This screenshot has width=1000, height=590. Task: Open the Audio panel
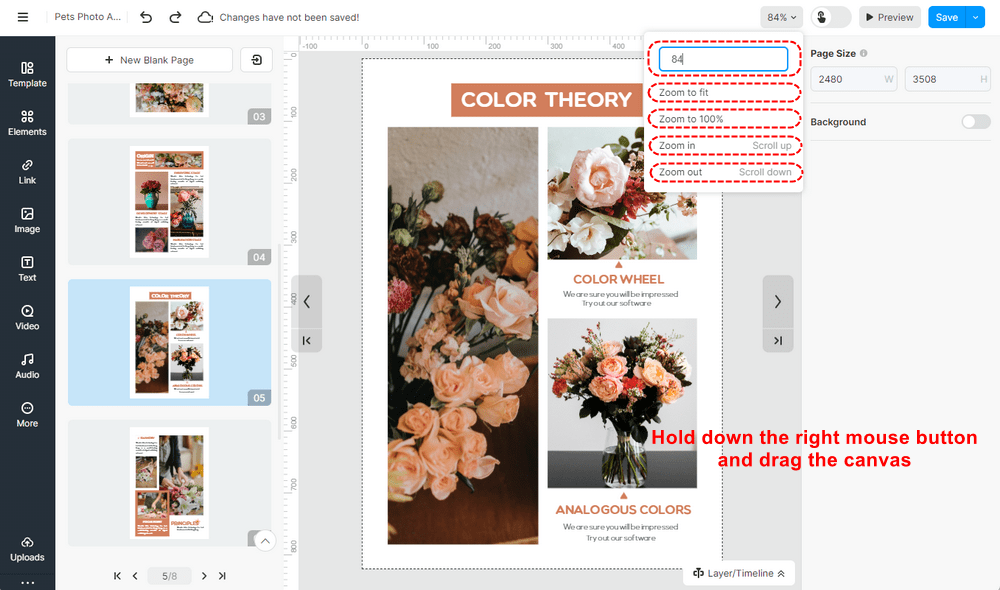tap(27, 364)
